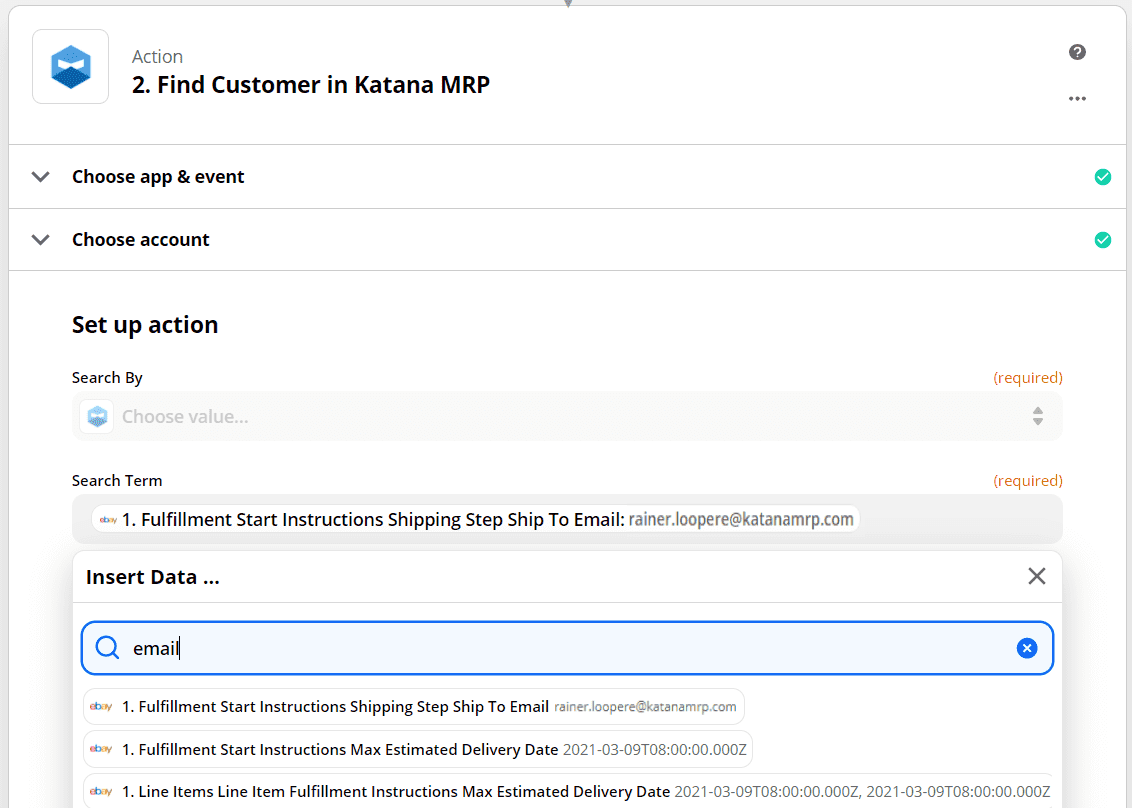The image size is (1132, 808).
Task: Open the Search By dropdown
Action: click(x=567, y=416)
